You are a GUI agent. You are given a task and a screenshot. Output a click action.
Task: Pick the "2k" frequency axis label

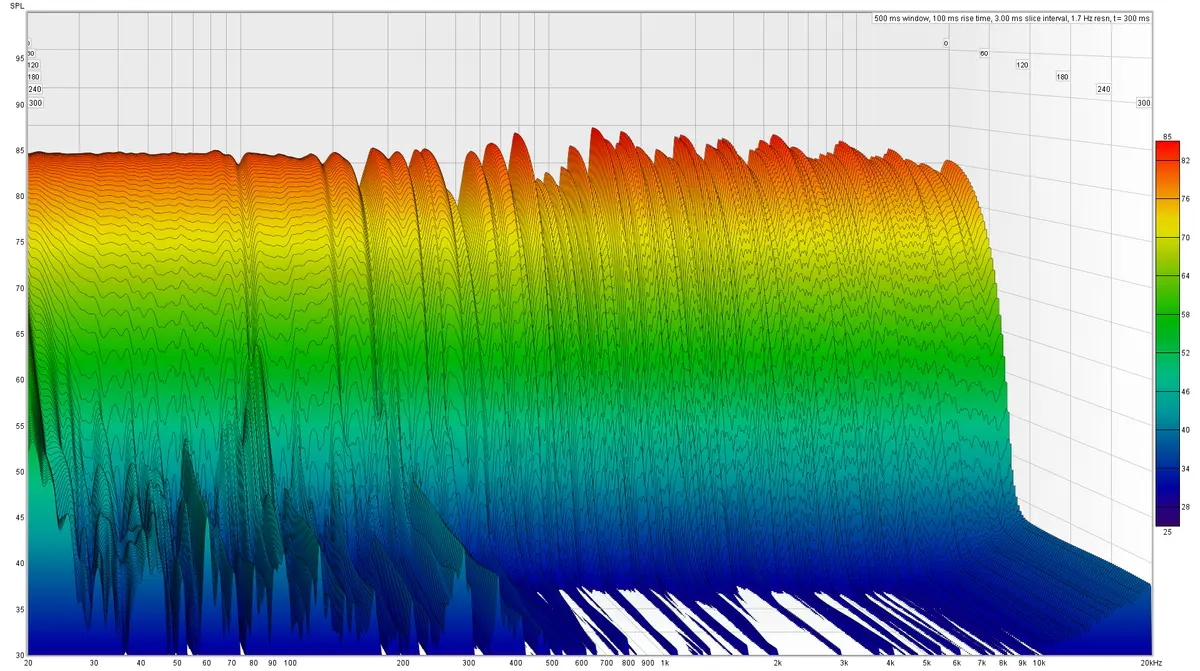tap(777, 663)
